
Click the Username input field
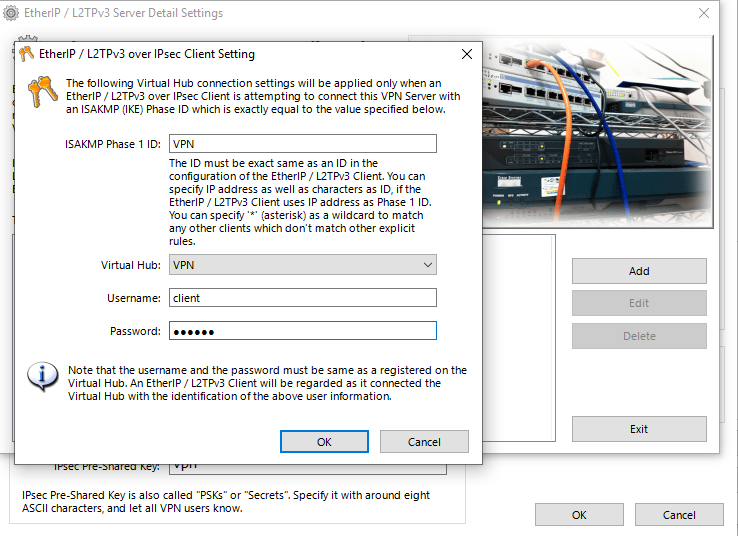pyautogui.click(x=303, y=298)
